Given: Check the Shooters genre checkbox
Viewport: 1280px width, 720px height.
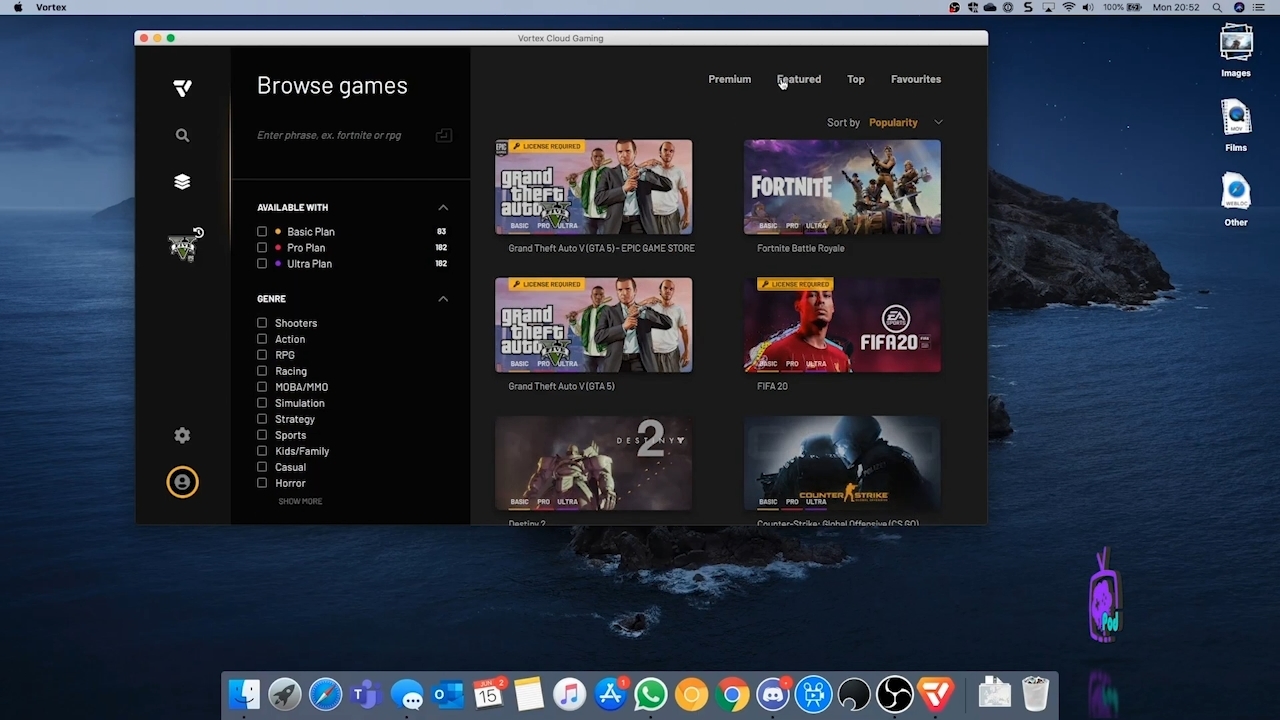Looking at the screenshot, I should click(x=262, y=323).
